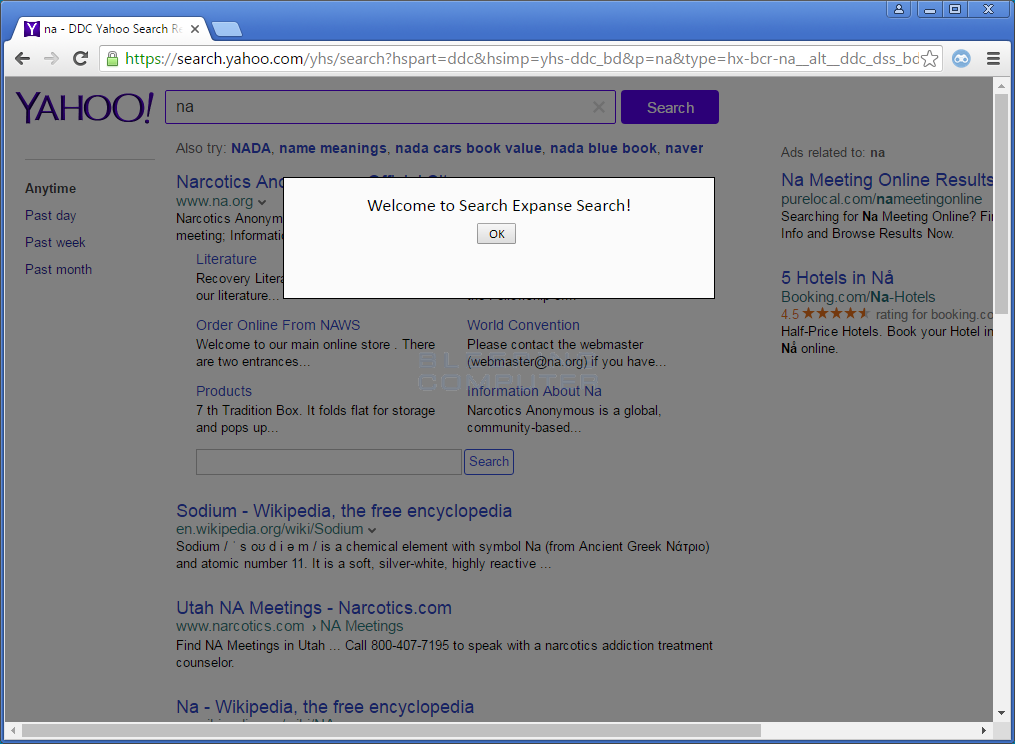Click the horizontal scrollbar right arrow

tap(983, 730)
